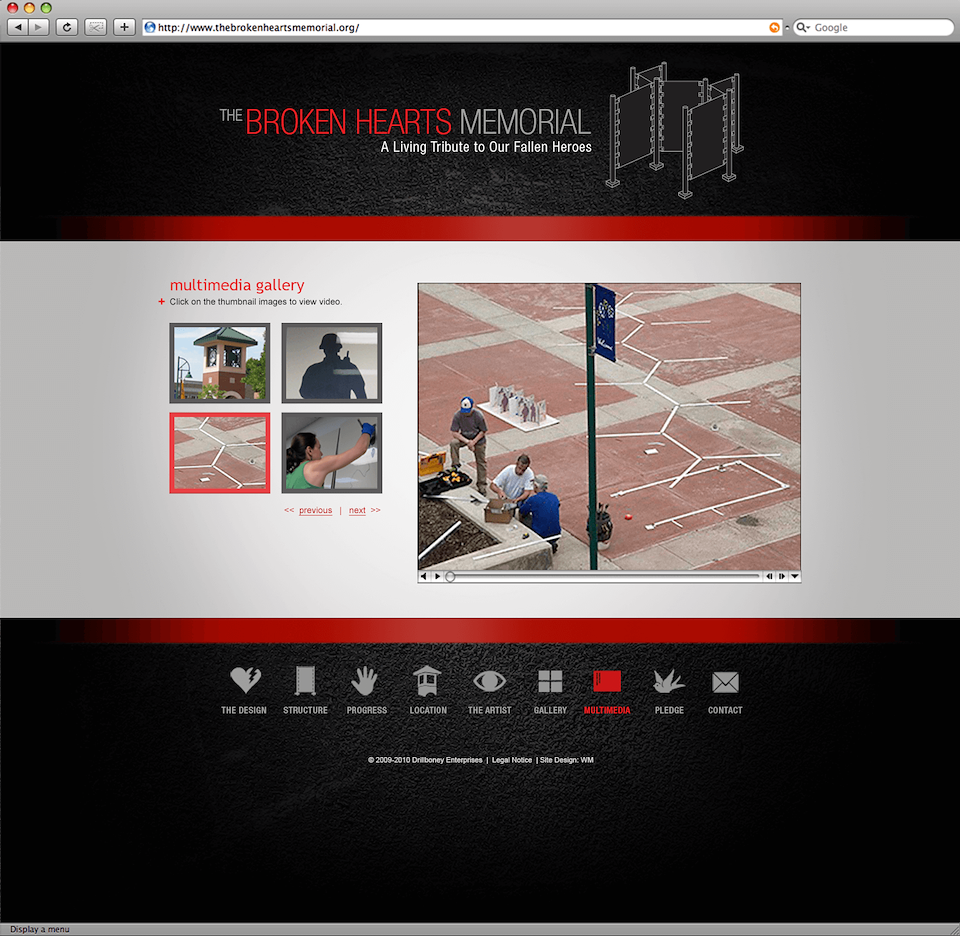This screenshot has width=960, height=936.
Task: Open The Artist eye icon
Action: [489, 681]
